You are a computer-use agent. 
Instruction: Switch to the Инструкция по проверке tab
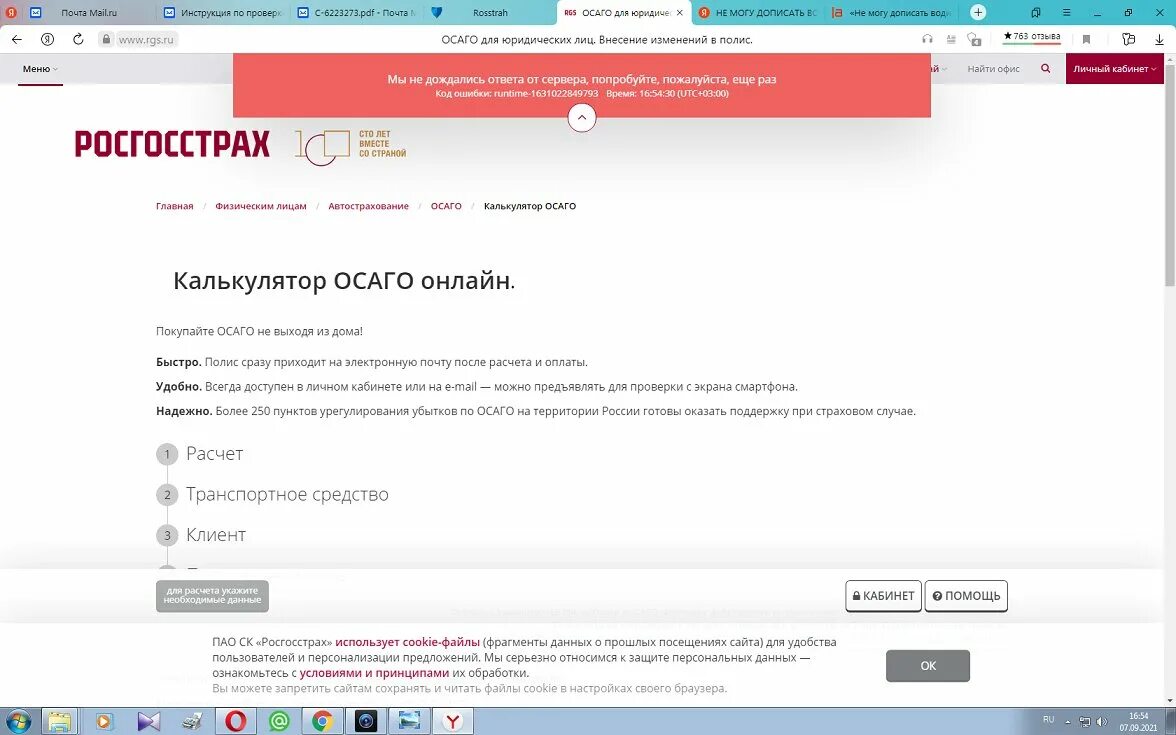[224, 13]
